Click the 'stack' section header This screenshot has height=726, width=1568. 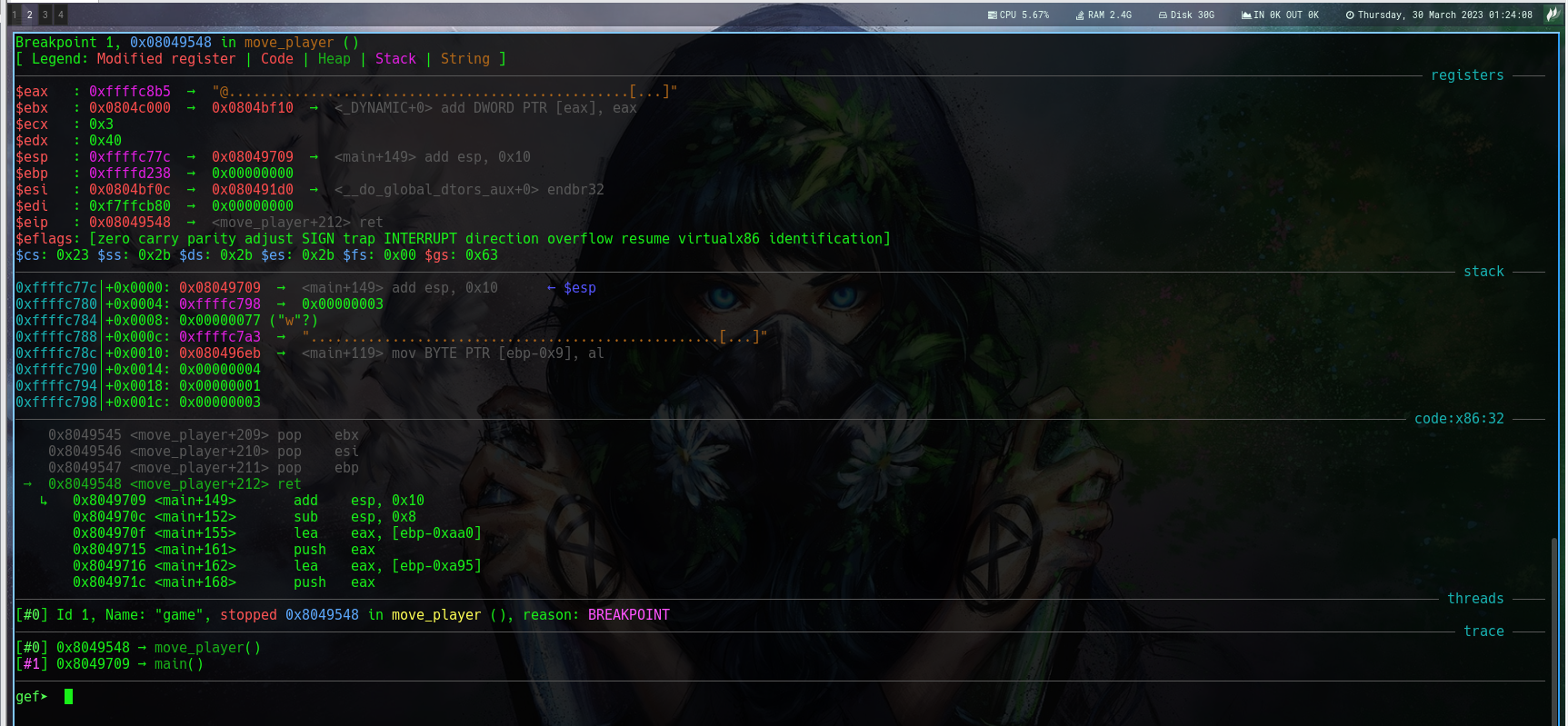(1483, 271)
